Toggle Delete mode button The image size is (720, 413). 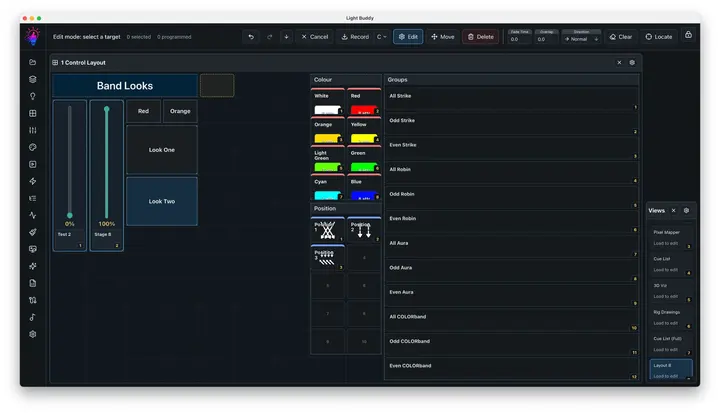tap(480, 37)
